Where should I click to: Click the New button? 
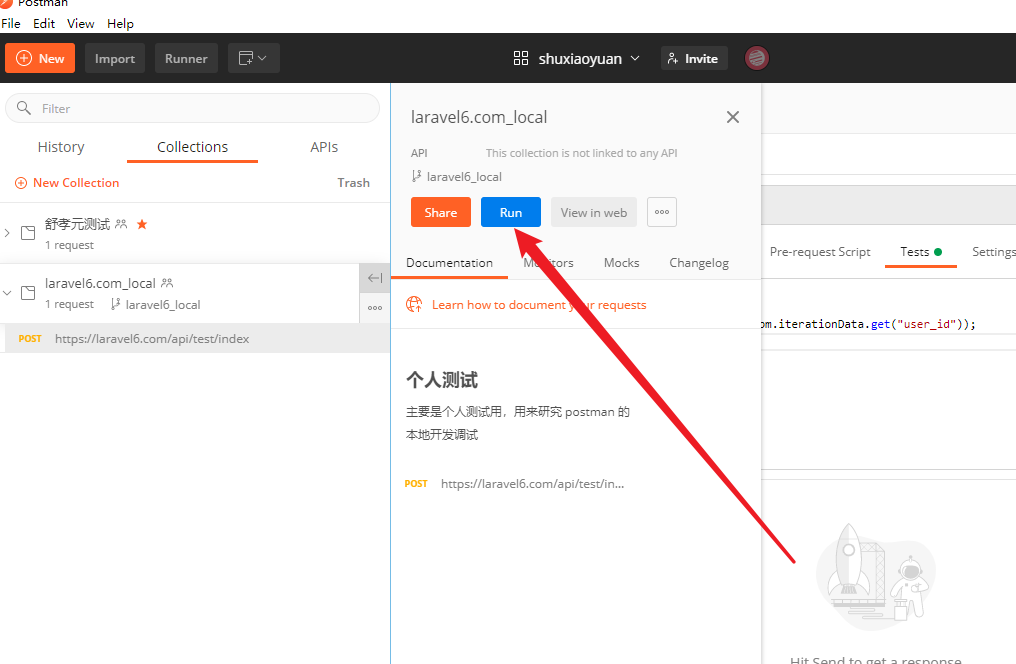(x=40, y=58)
